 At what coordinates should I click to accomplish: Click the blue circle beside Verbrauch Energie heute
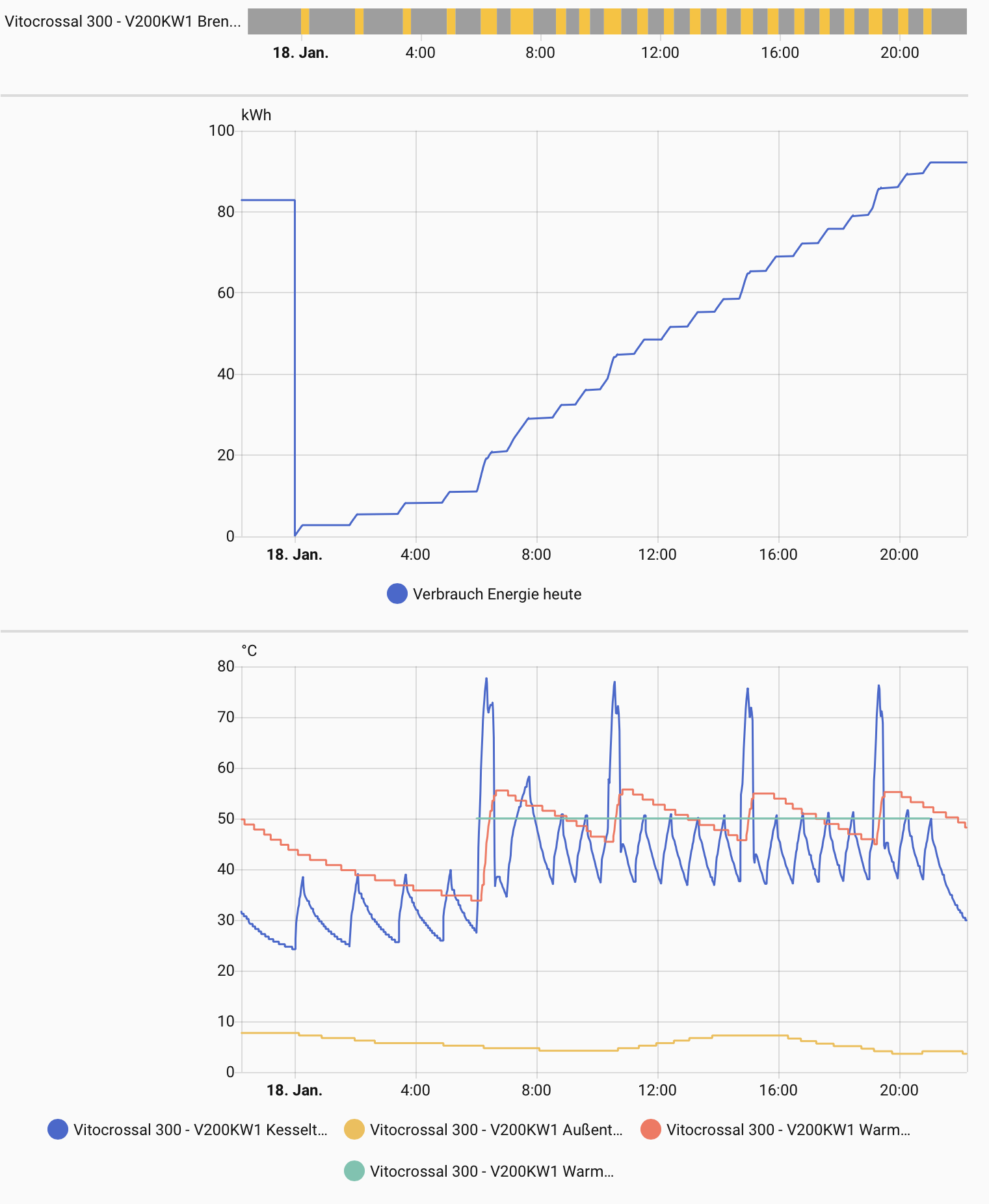(397, 594)
